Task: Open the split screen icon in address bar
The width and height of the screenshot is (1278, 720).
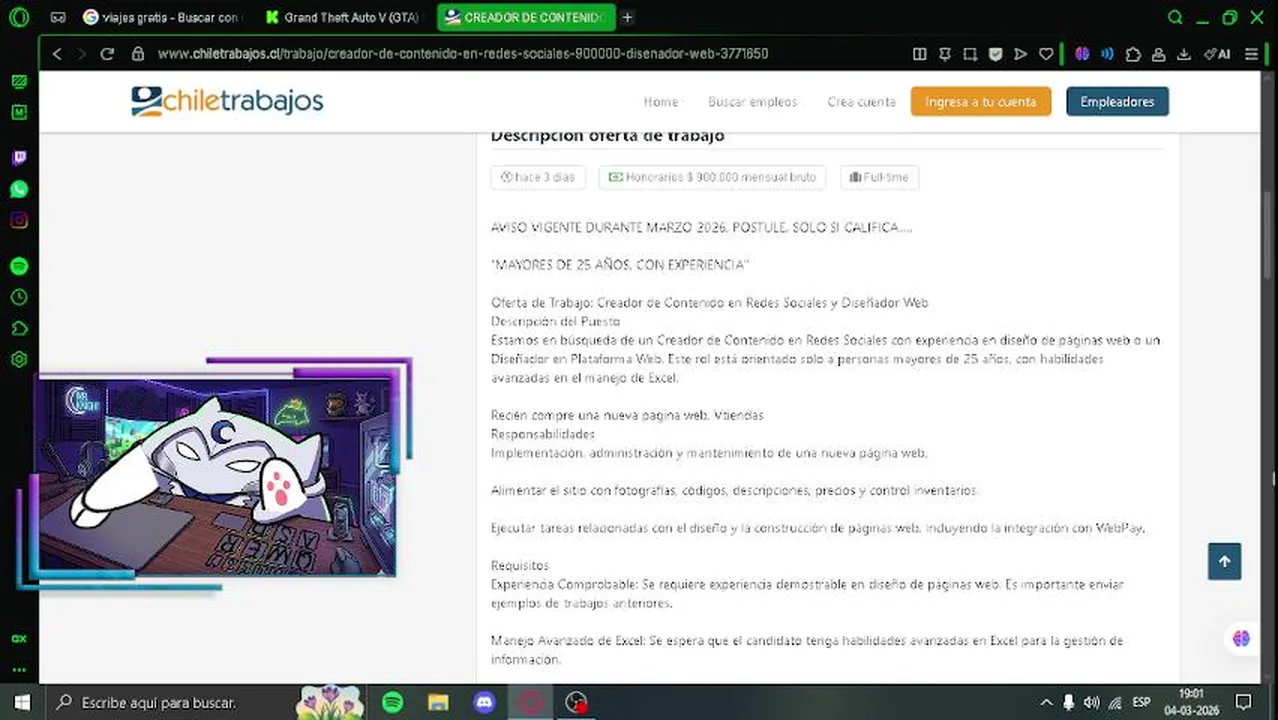Action: (x=920, y=54)
